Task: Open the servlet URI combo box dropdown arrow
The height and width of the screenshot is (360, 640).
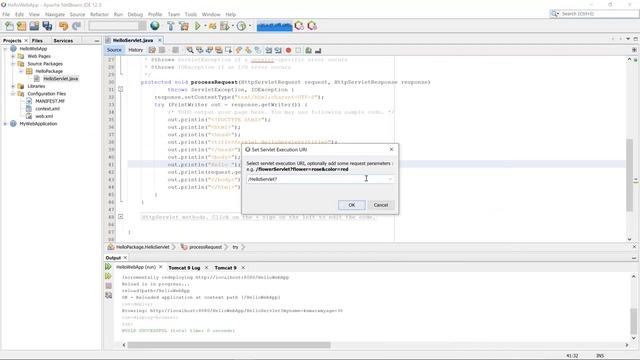Action: (390, 179)
